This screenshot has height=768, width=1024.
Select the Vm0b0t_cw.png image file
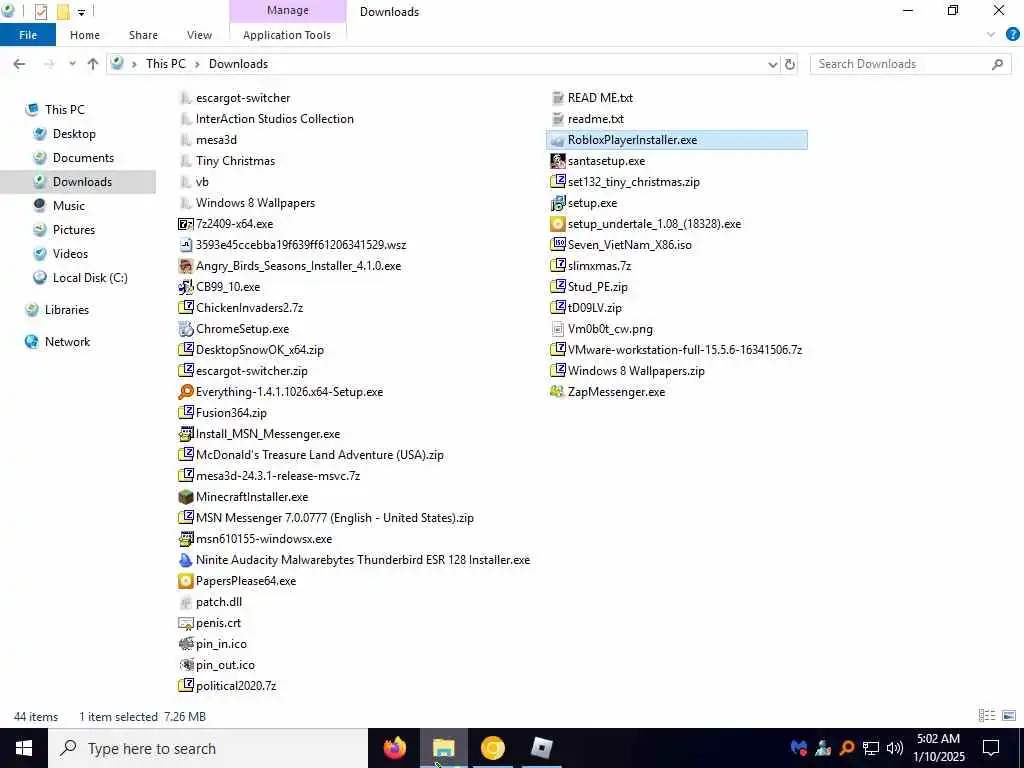[601, 329]
